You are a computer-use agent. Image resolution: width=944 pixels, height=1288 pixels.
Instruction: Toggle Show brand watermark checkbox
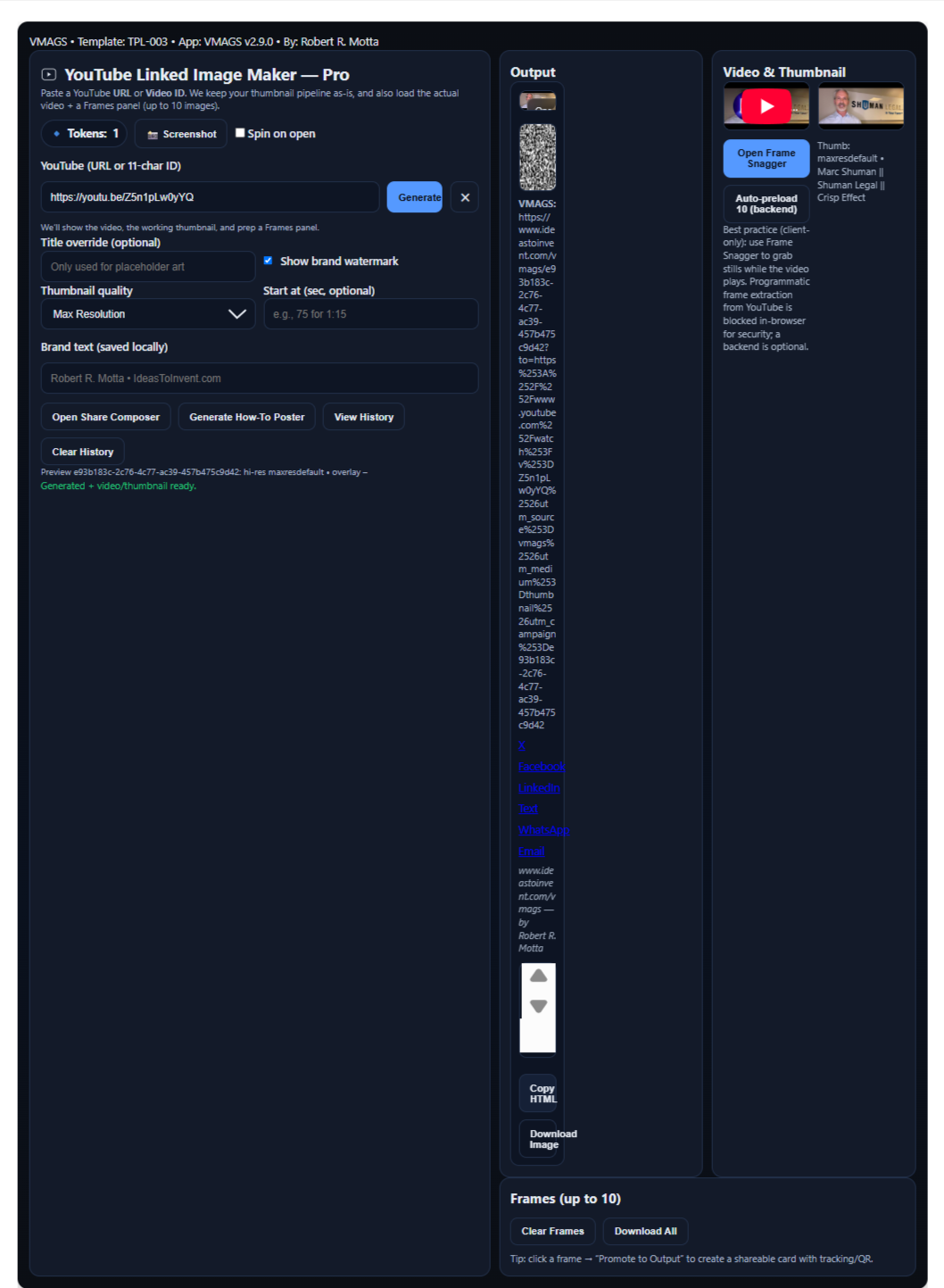(x=268, y=261)
